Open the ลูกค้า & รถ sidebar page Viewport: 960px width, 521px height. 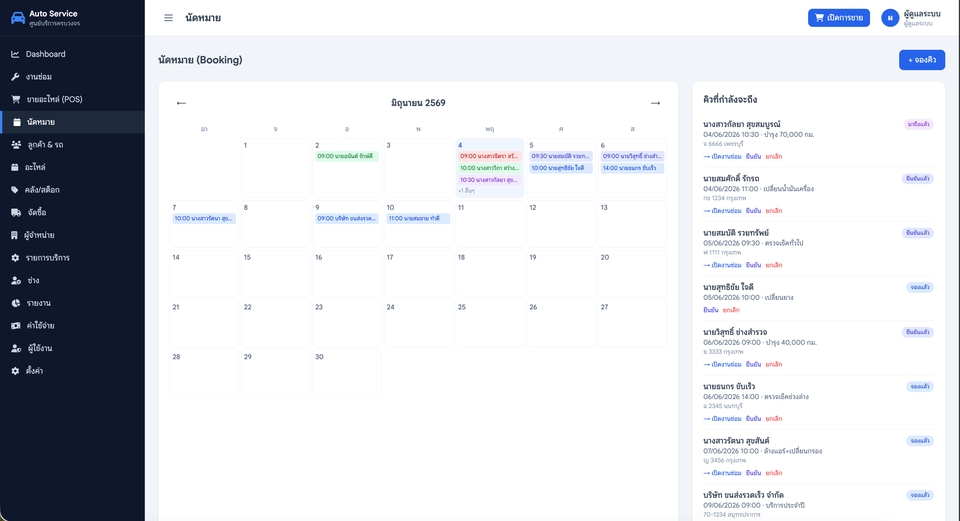click(72, 144)
